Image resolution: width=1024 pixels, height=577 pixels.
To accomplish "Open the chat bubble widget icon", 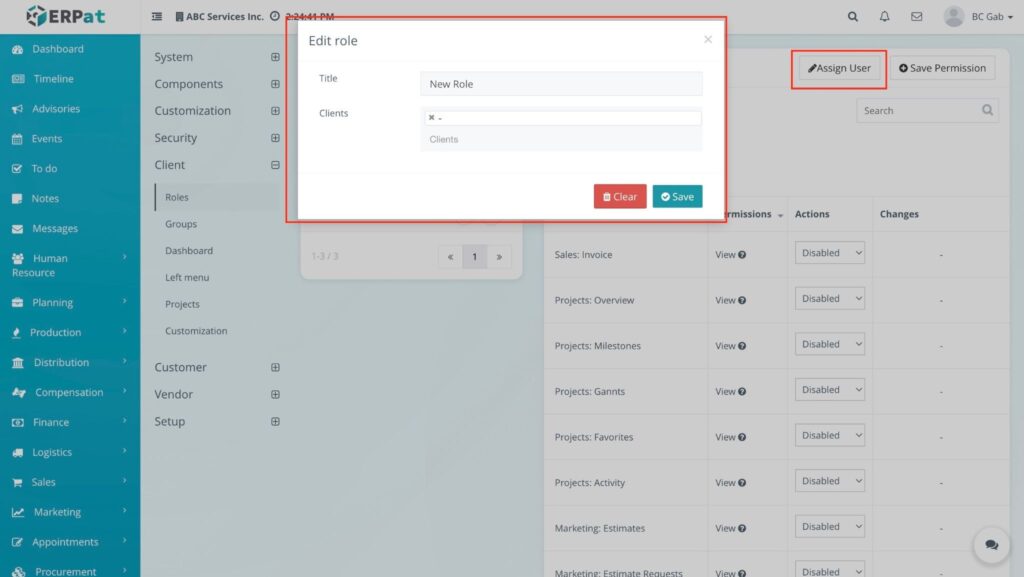I will (x=991, y=545).
